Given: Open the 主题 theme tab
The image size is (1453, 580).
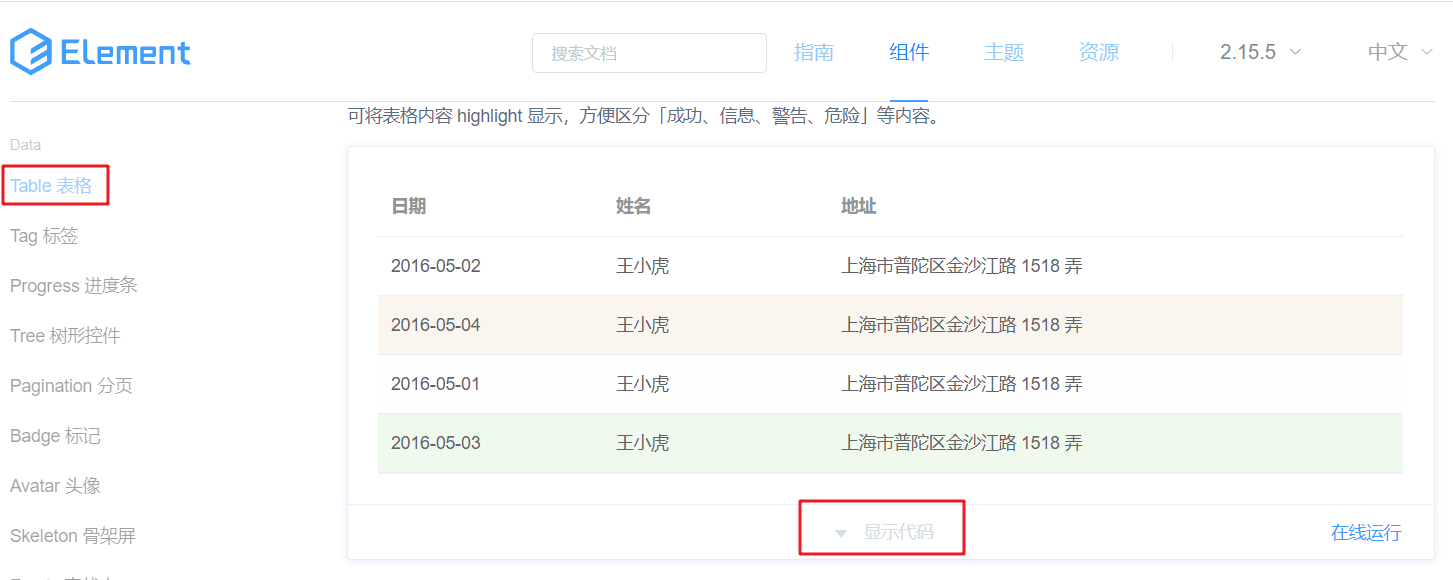Looking at the screenshot, I should click(x=1003, y=52).
